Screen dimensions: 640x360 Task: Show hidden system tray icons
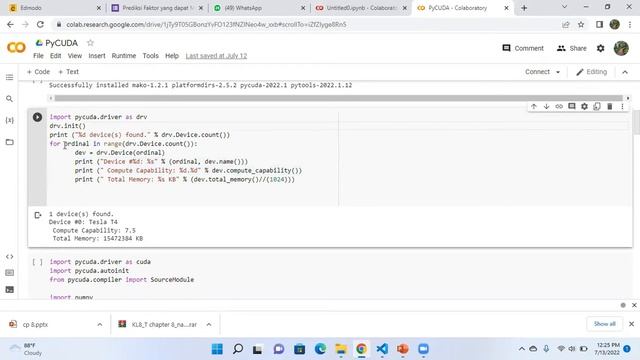pyautogui.click(x=522, y=349)
